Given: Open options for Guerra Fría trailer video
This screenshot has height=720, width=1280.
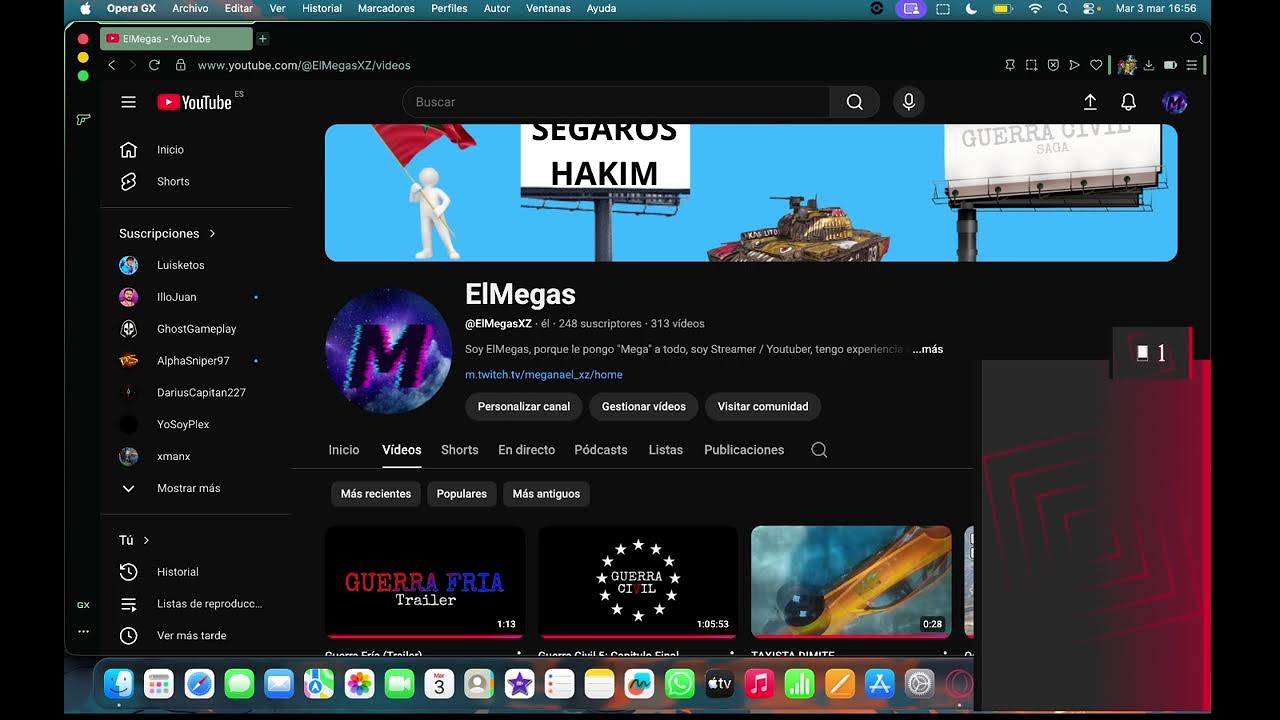Looking at the screenshot, I should click(518, 655).
